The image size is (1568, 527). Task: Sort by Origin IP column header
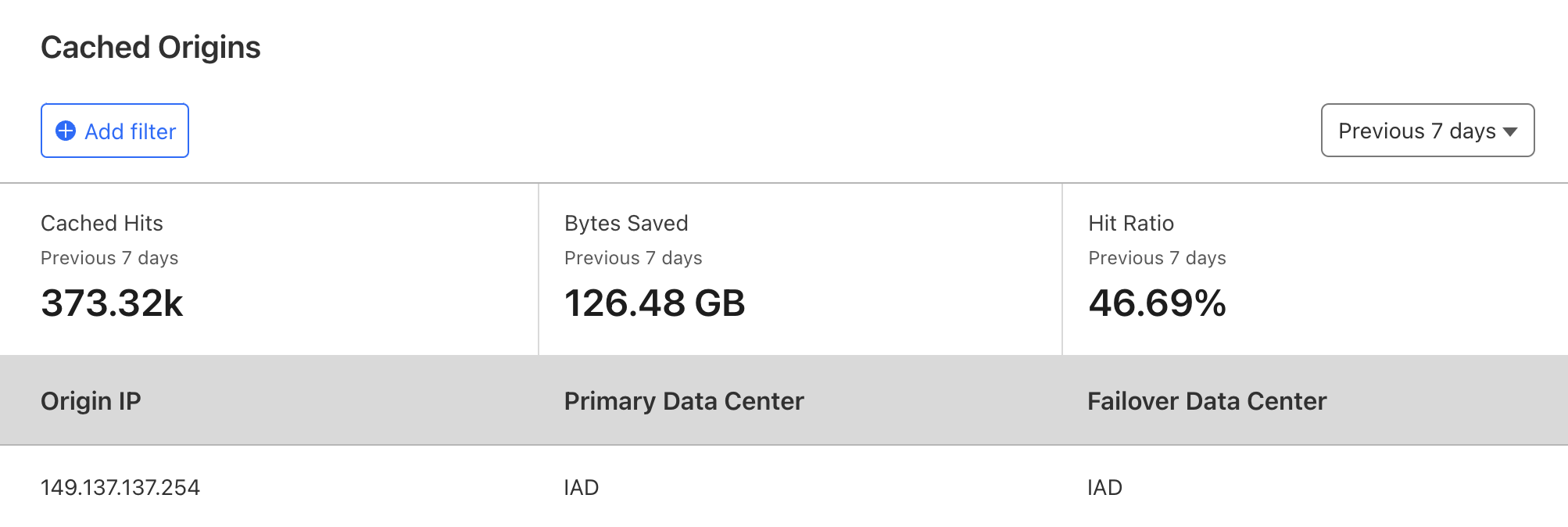[91, 401]
